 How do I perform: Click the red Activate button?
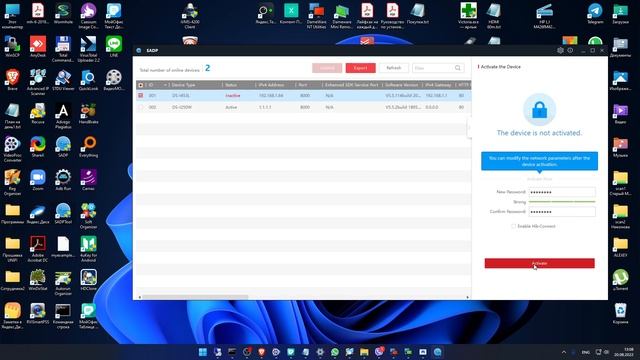[x=539, y=263]
